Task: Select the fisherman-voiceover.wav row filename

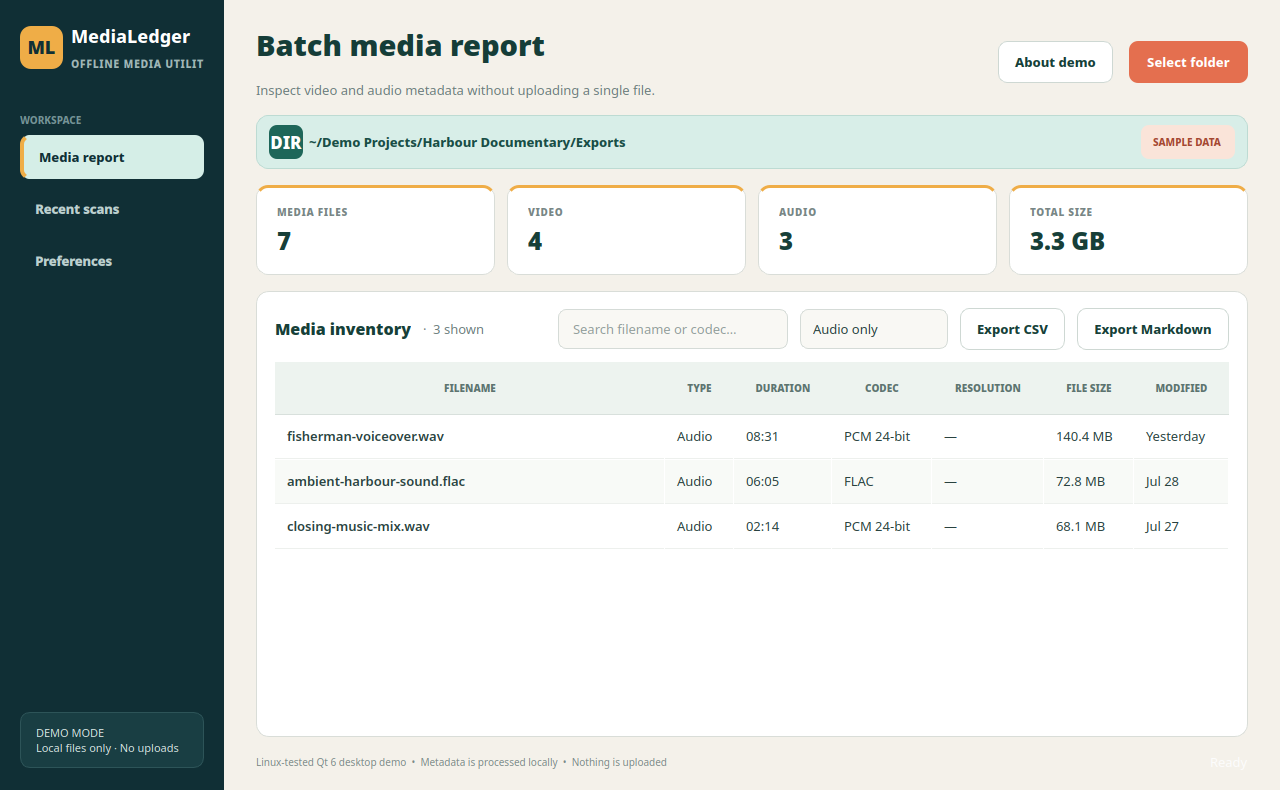Action: pos(365,436)
